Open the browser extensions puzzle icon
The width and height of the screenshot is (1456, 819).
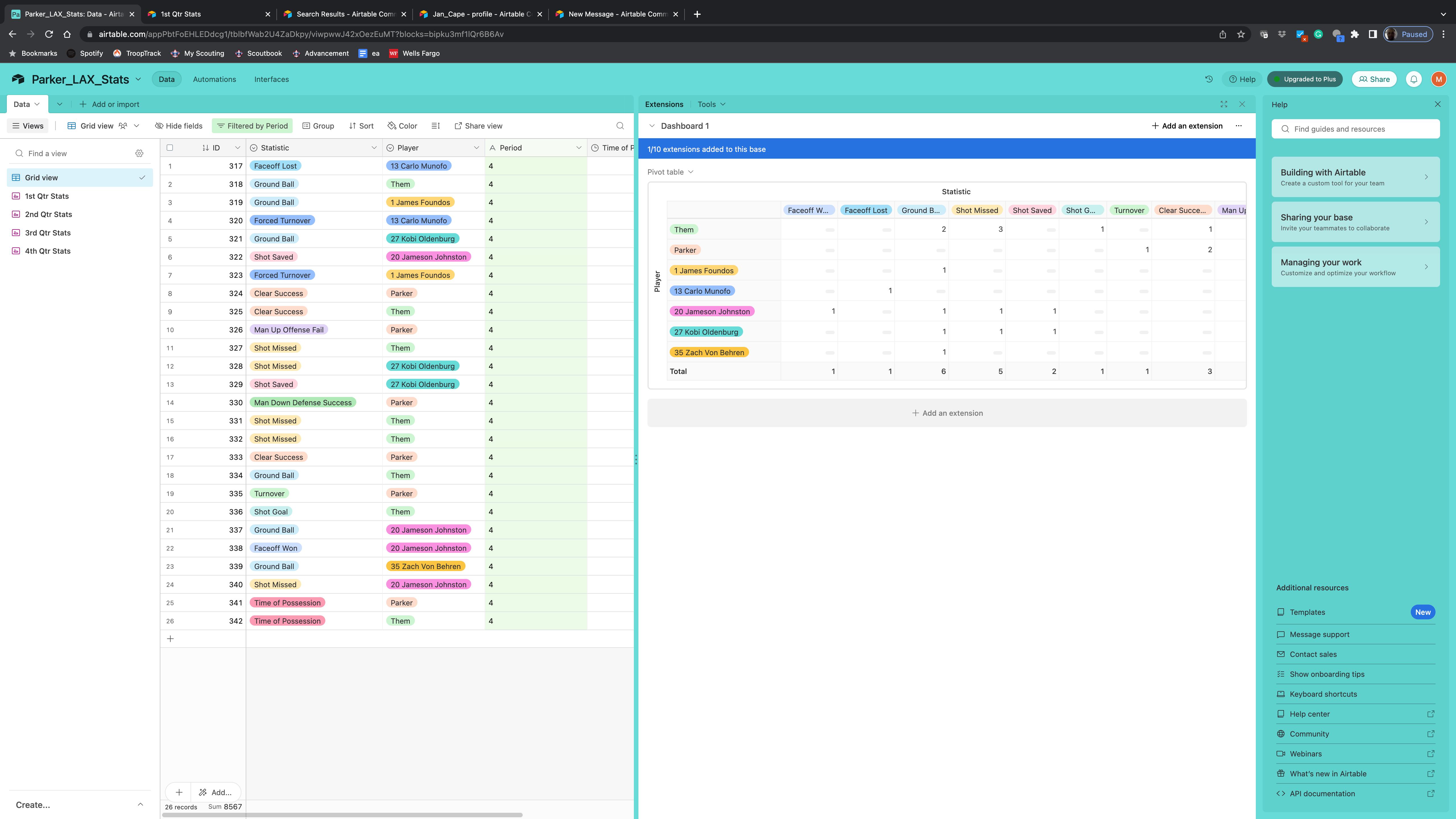(x=1354, y=34)
